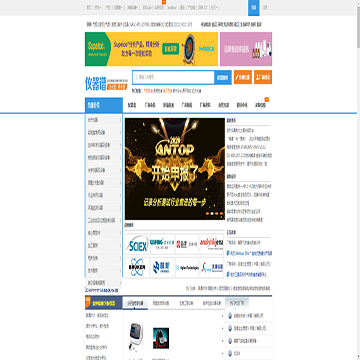Expand the last left sidebar category
The width and height of the screenshot is (360, 360).
click(104, 283)
